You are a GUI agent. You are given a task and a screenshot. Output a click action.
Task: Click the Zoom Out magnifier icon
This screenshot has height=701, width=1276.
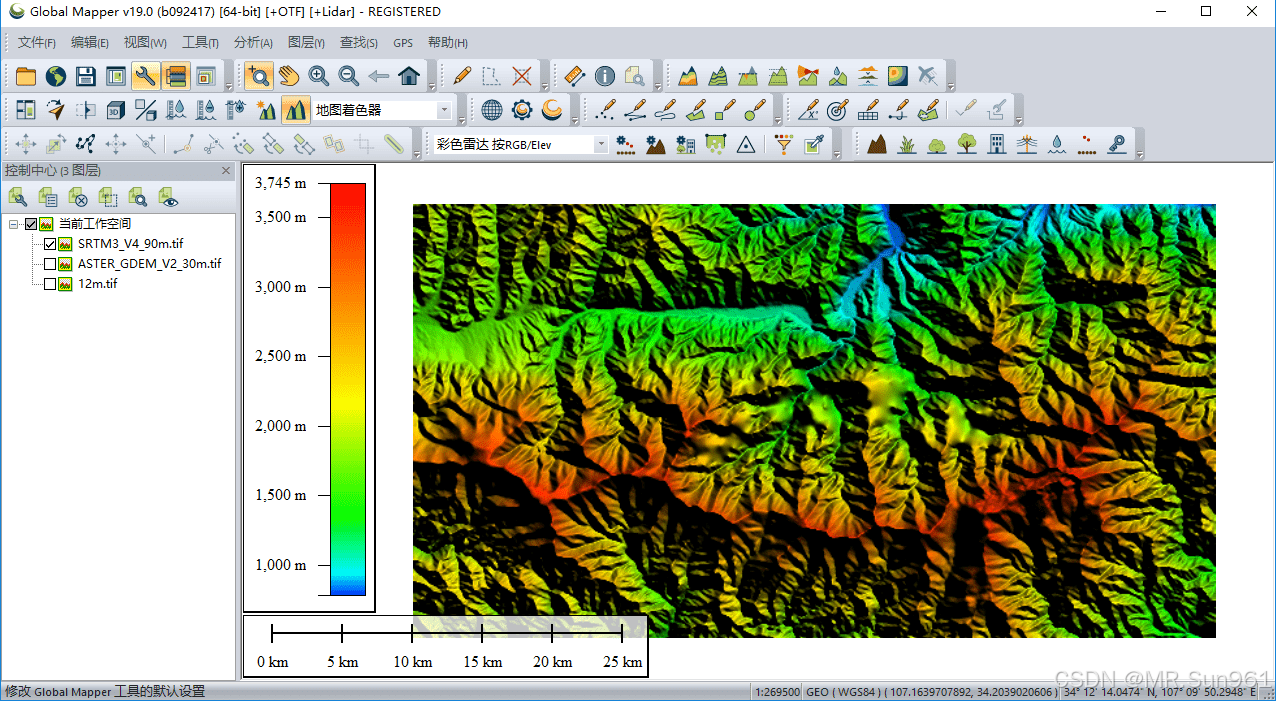(348, 76)
